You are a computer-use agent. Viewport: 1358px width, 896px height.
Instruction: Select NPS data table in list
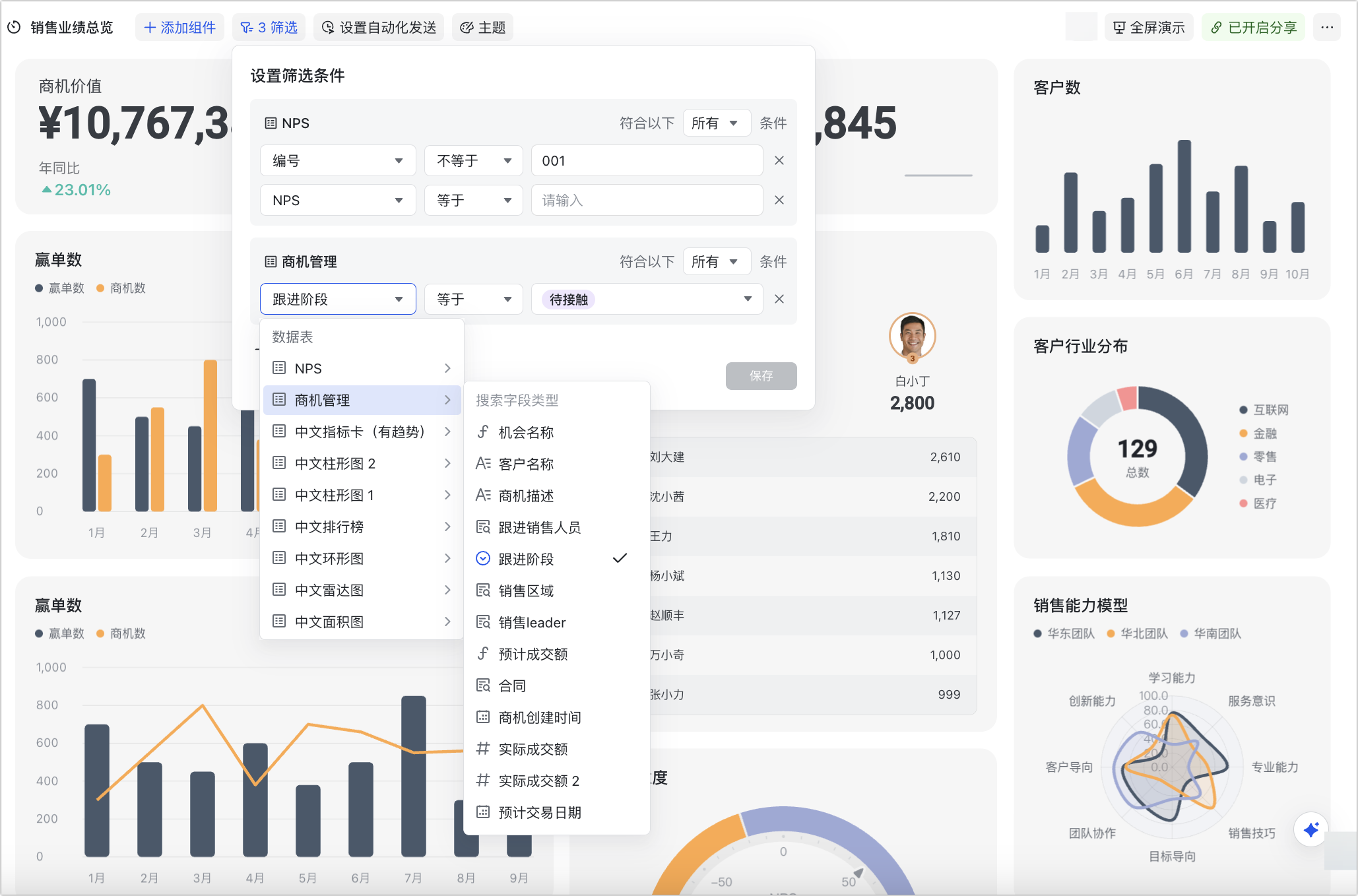362,368
